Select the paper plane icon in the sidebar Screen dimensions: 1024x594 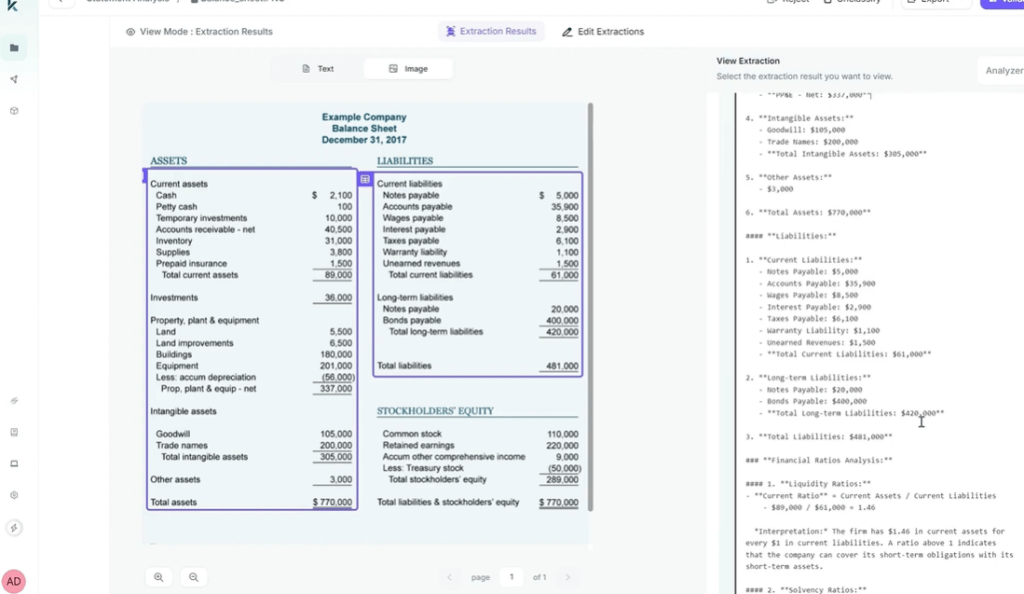pyautogui.click(x=14, y=78)
